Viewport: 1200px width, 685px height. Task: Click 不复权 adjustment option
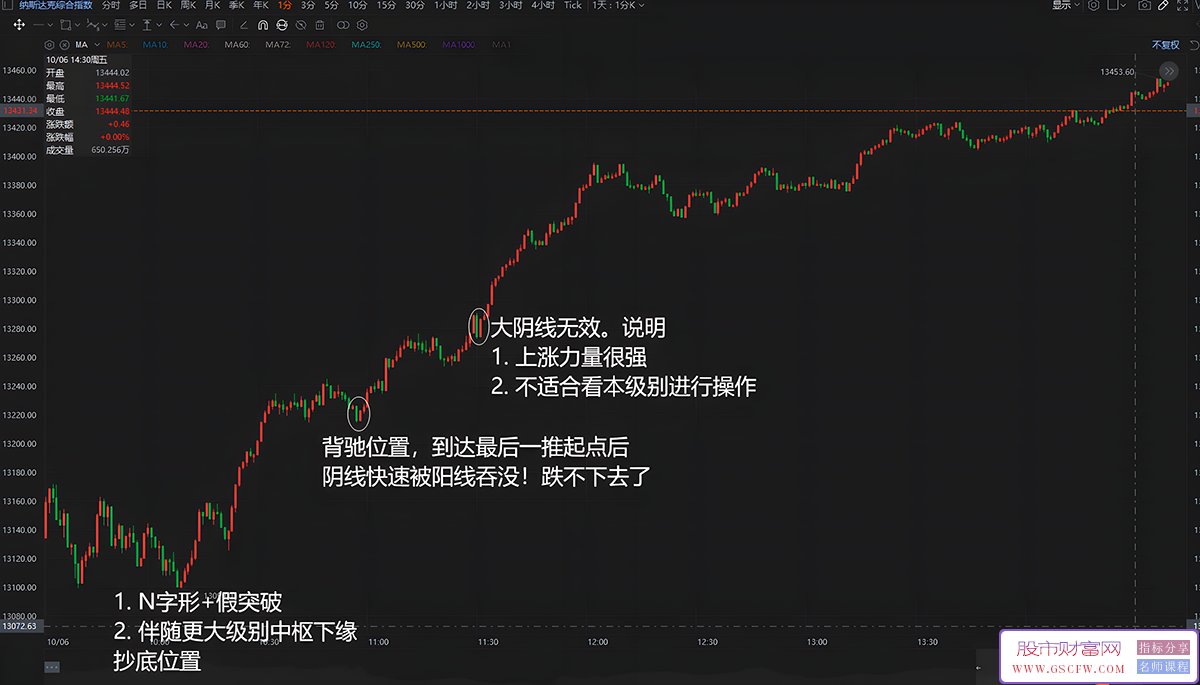(1166, 45)
